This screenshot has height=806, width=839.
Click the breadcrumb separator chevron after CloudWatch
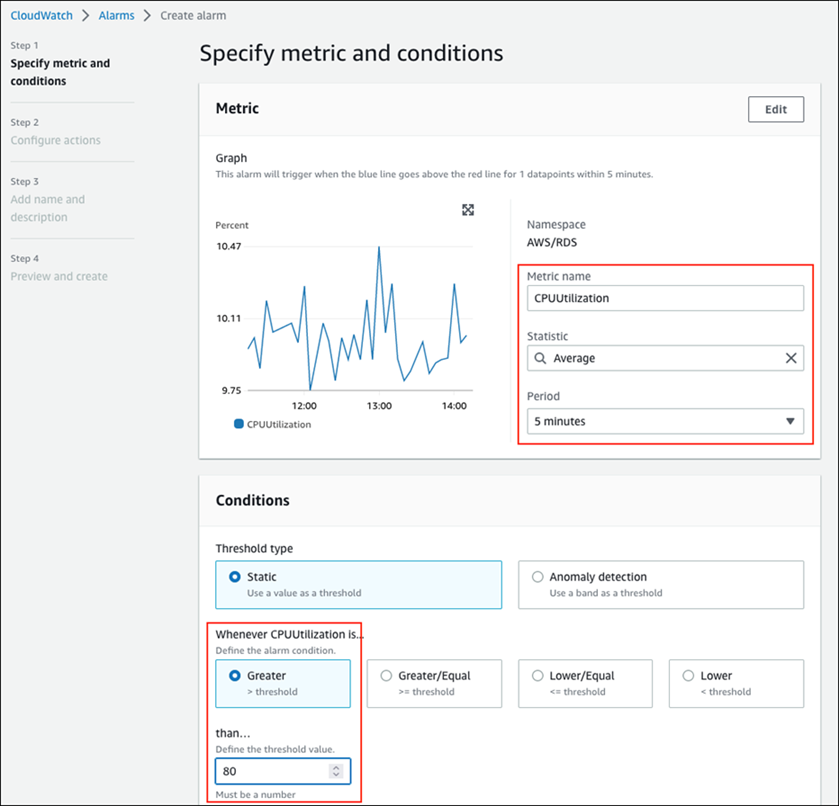pos(86,15)
